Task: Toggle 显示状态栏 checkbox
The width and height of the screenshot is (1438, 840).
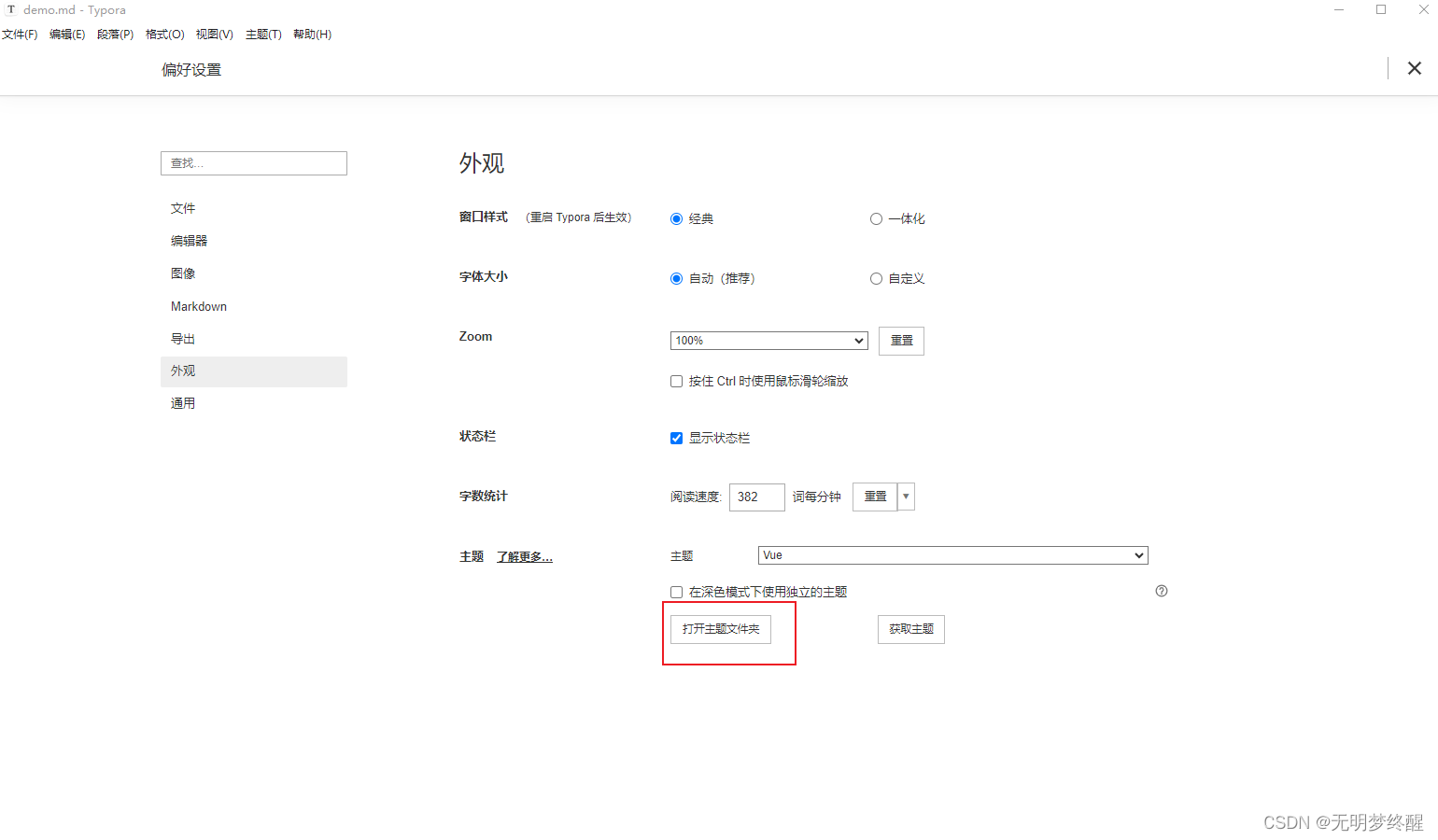Action: tap(677, 439)
